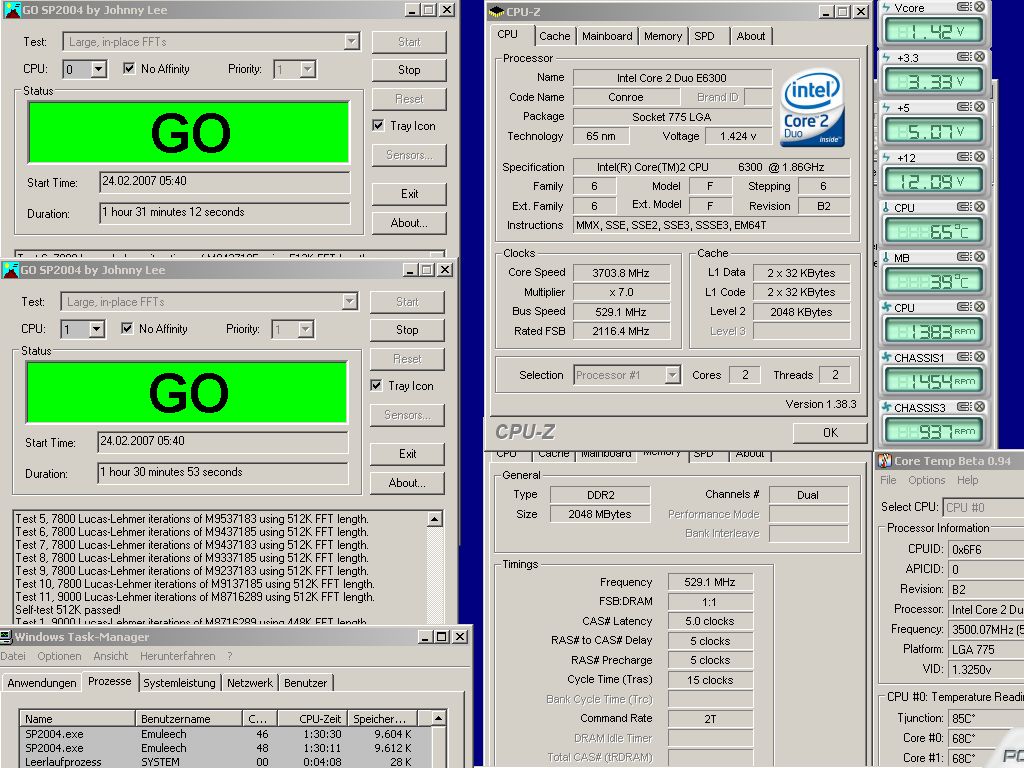Stop the SP2004 test running on CPU 1
This screenshot has height=768, width=1024.
pos(407,330)
